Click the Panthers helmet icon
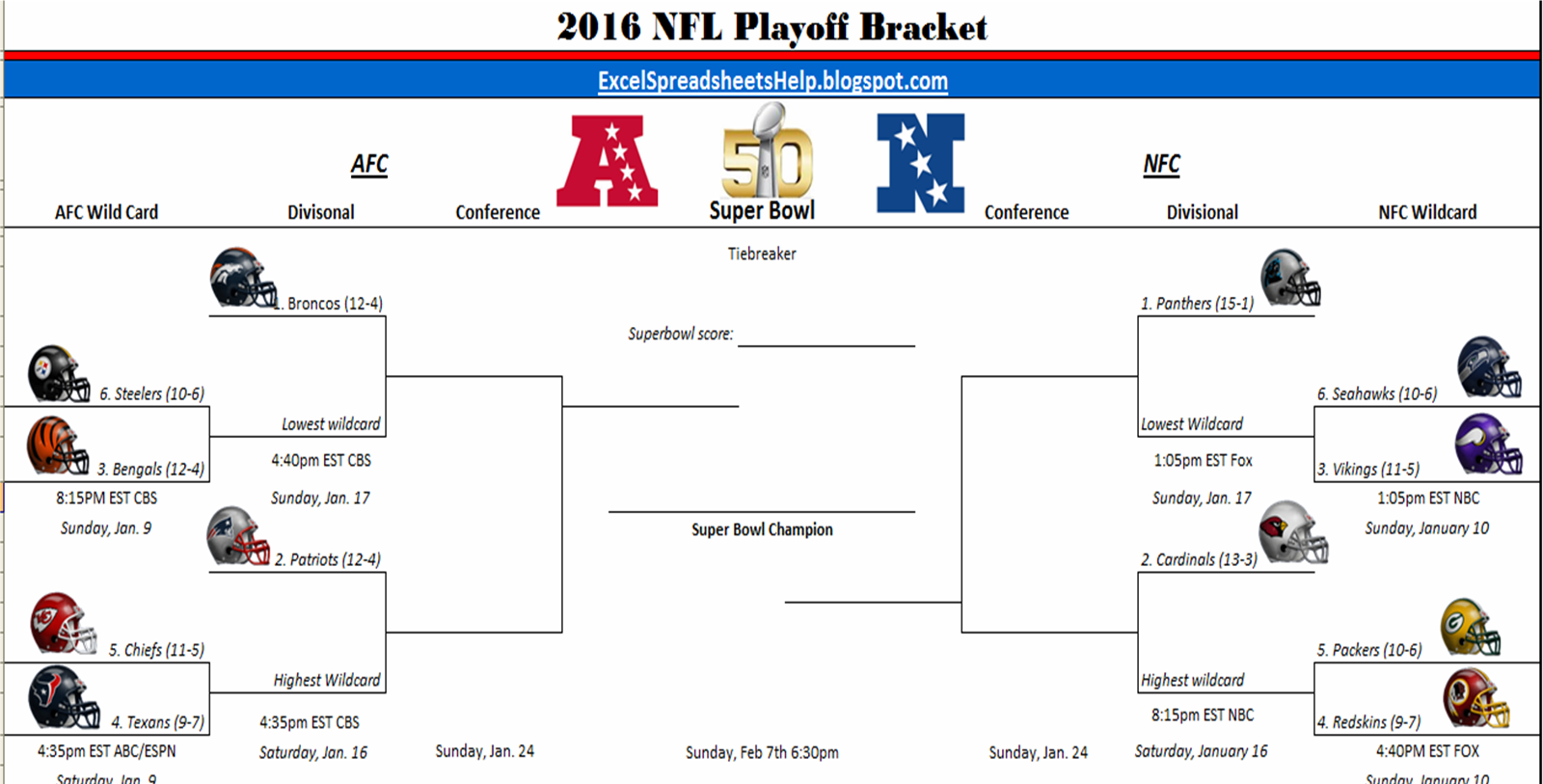This screenshot has width=1543, height=784. coord(1290,278)
